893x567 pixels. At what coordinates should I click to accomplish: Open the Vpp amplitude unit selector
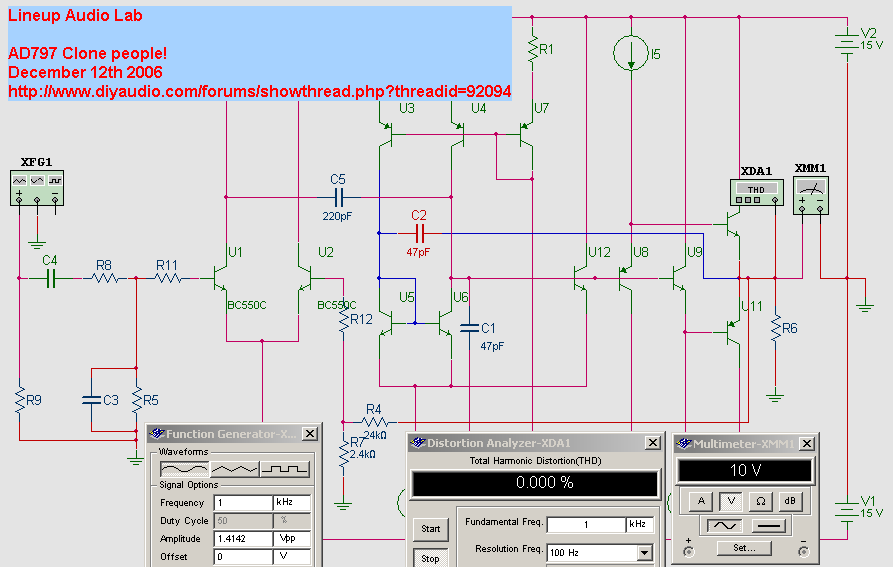[292, 539]
